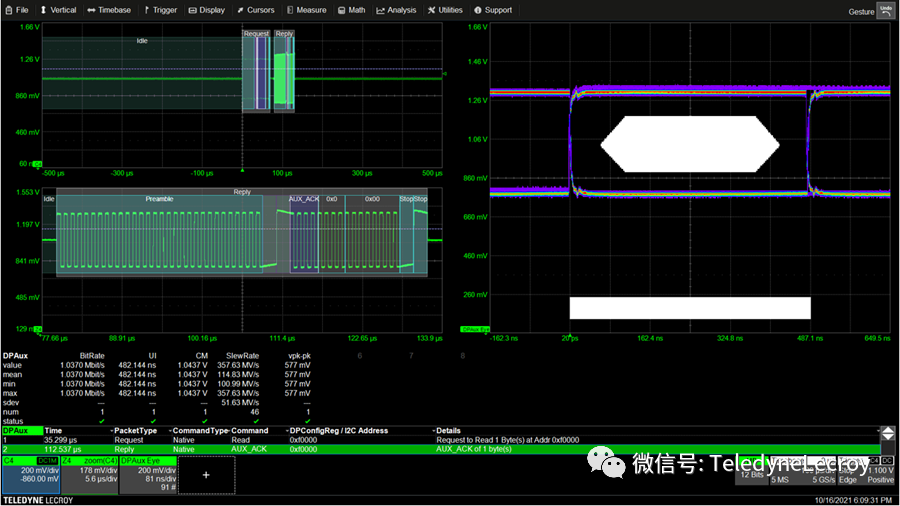The height and width of the screenshot is (506, 900).
Task: Open the Display menu
Action: pyautogui.click(x=207, y=10)
